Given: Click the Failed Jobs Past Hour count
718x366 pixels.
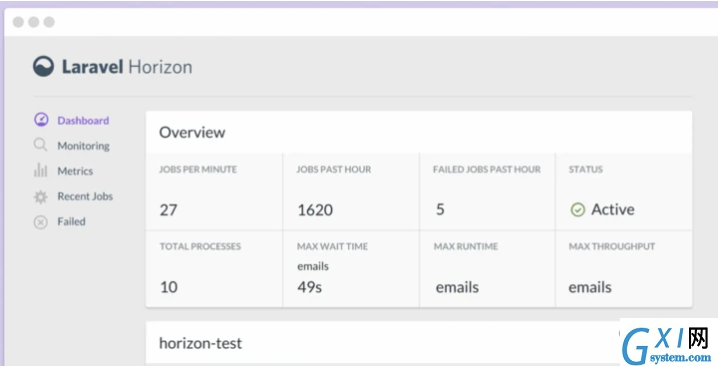Looking at the screenshot, I should point(440,209).
